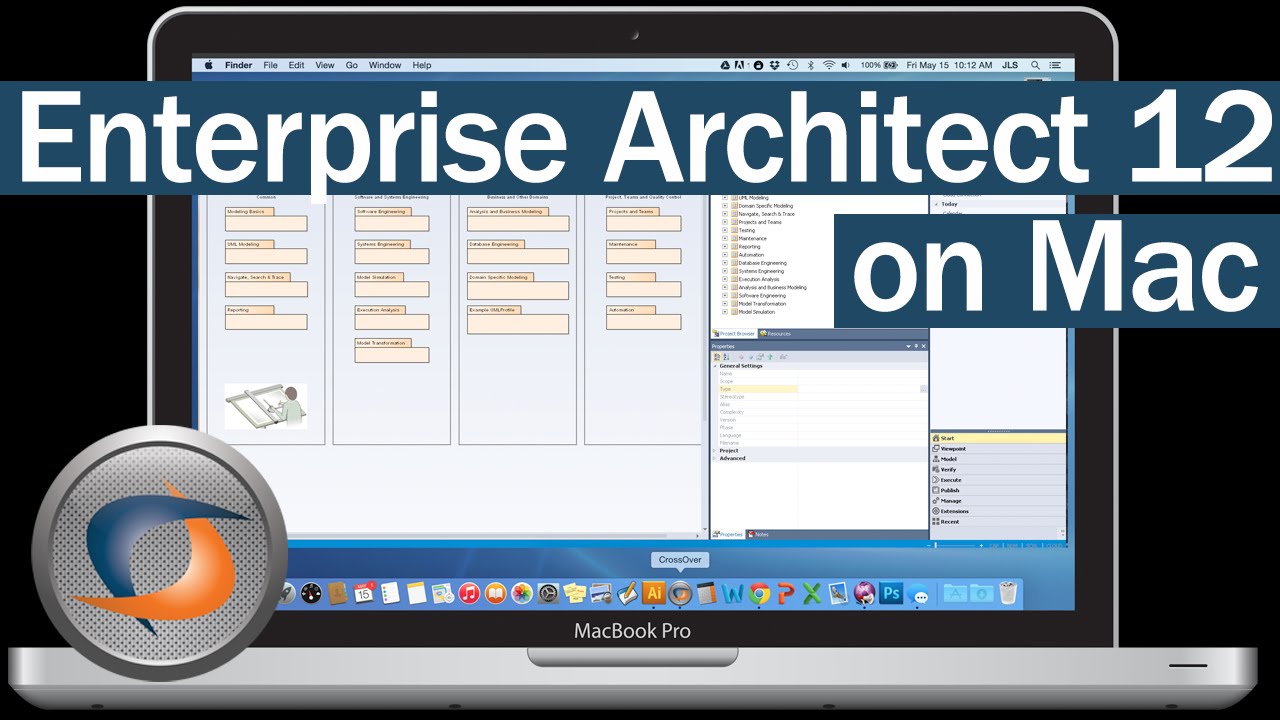Open Google Chrome from the Dock
Image resolution: width=1280 pixels, height=720 pixels.
[x=759, y=593]
